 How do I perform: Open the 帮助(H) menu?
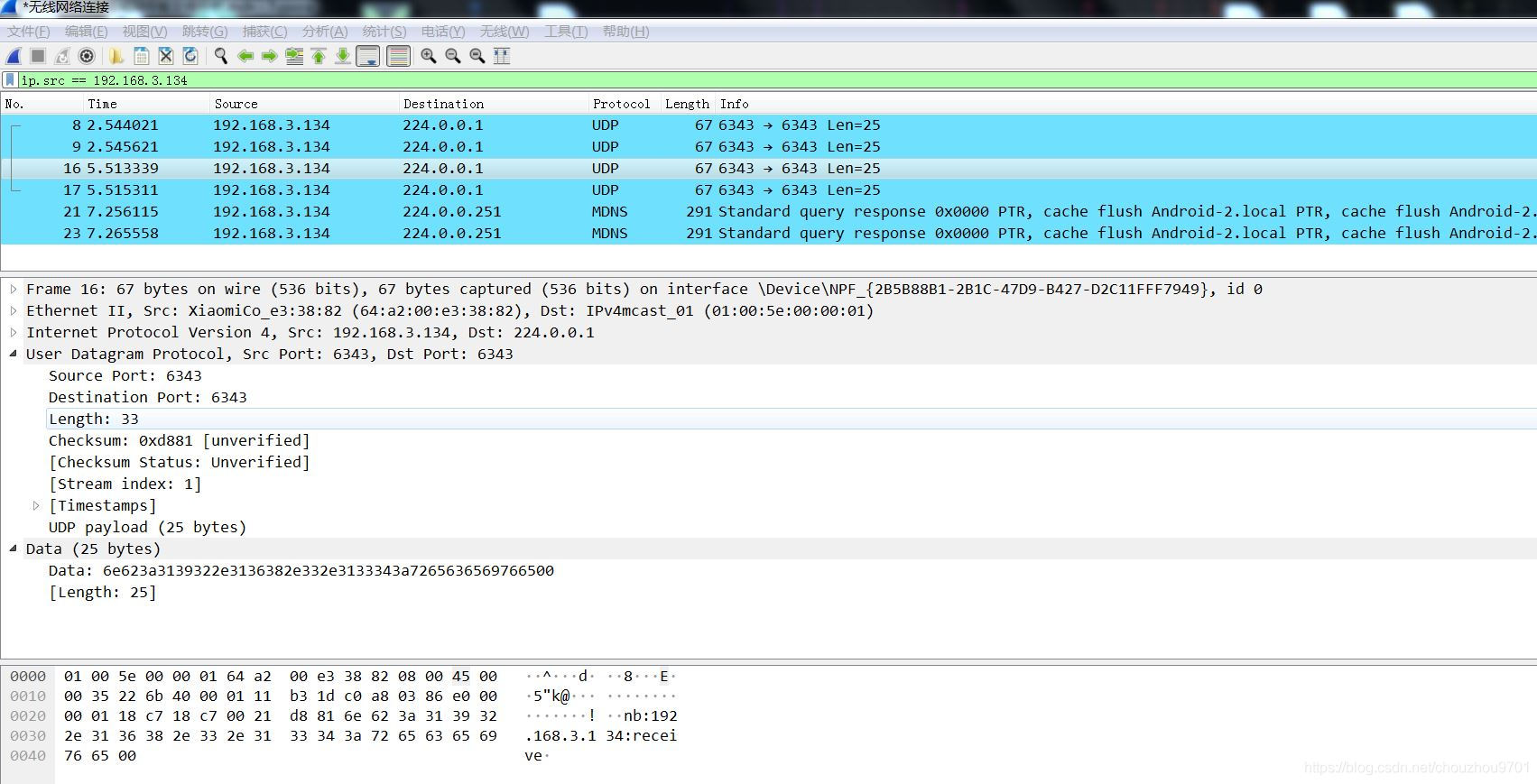click(x=625, y=32)
